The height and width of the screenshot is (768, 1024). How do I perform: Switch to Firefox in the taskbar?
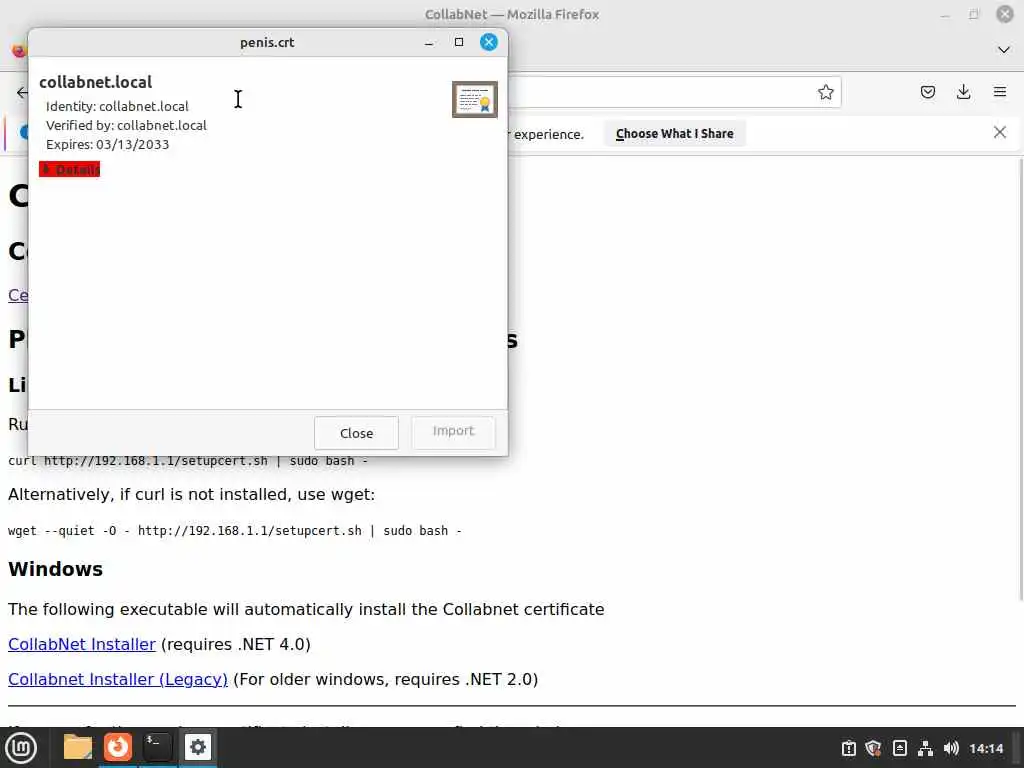coord(118,747)
